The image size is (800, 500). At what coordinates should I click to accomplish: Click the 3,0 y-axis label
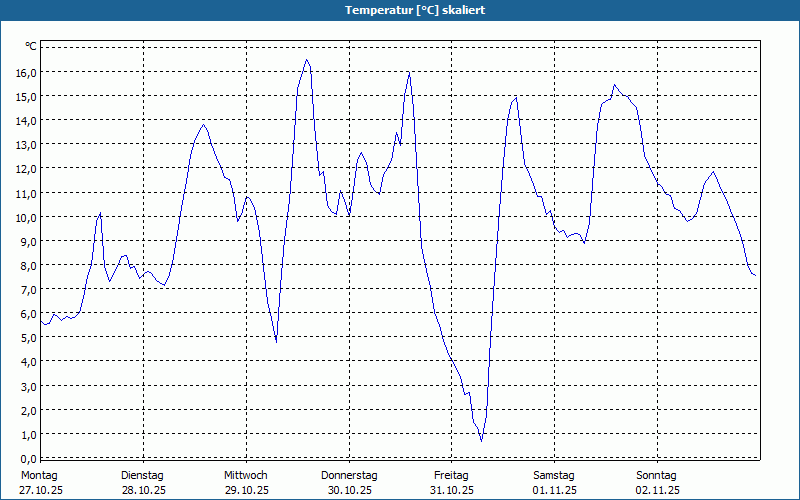tap(29, 386)
